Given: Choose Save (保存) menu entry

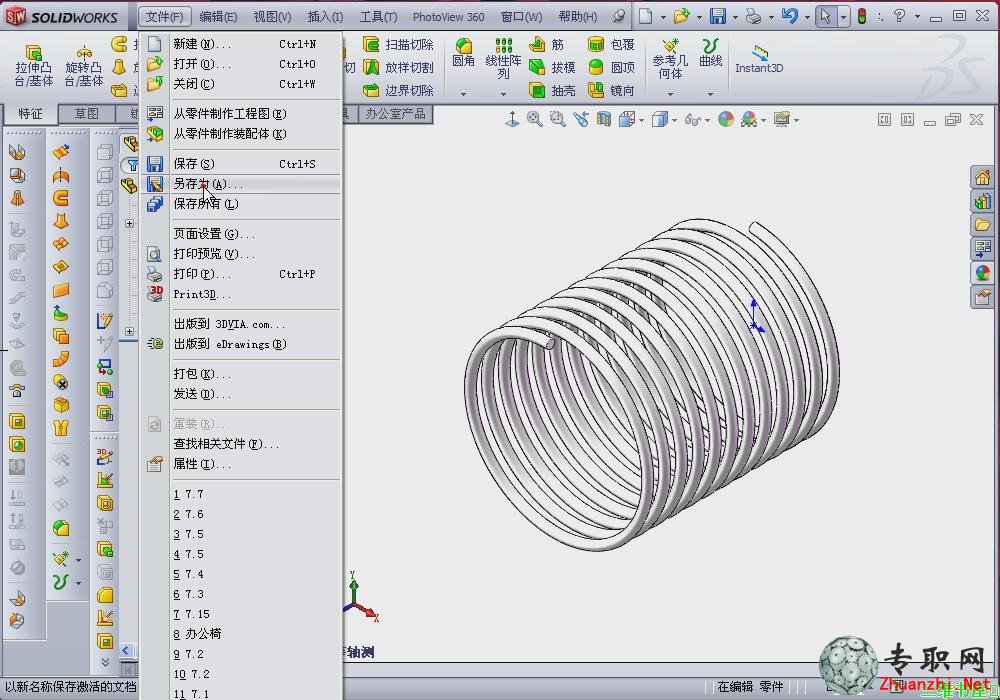Looking at the screenshot, I should point(242,164).
